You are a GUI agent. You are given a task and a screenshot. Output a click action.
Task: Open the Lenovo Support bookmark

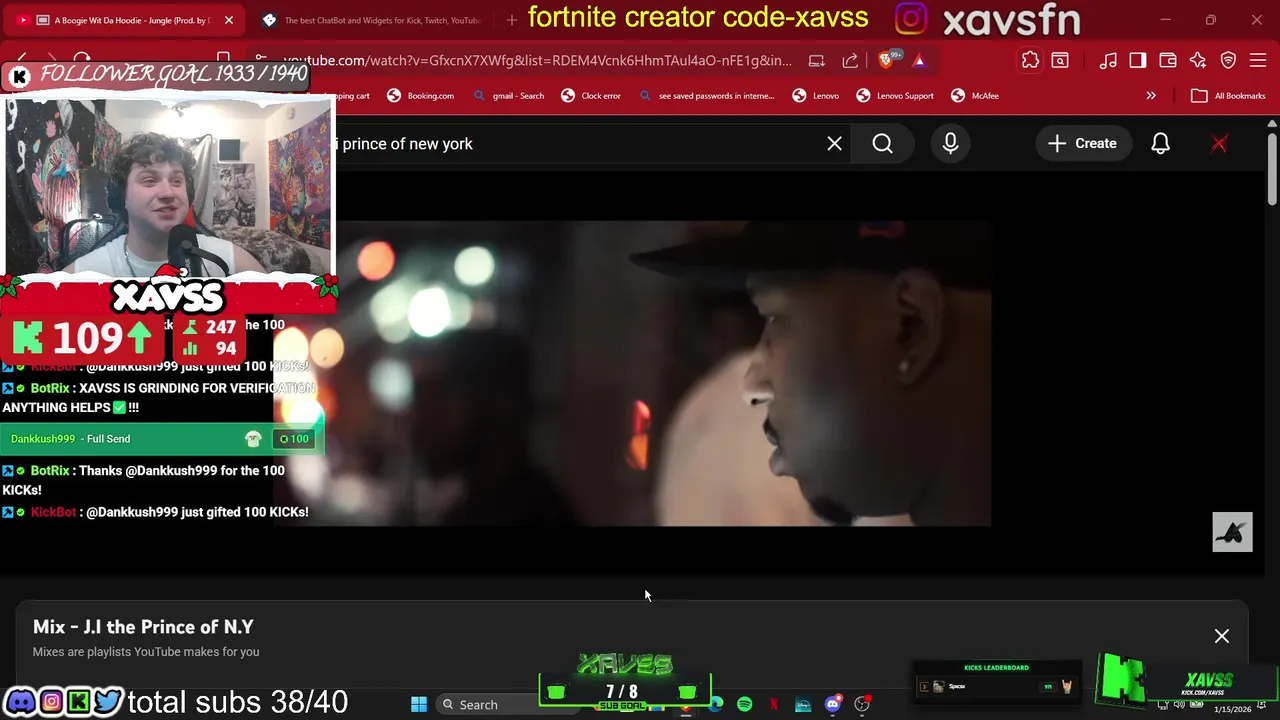click(x=895, y=96)
